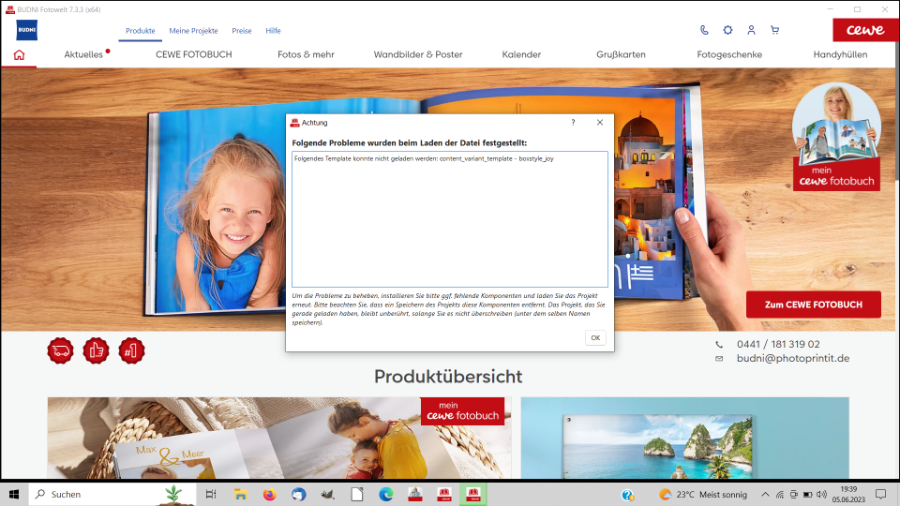Launch Microsoft Edge from the taskbar
The width and height of the screenshot is (900, 506).
(386, 494)
